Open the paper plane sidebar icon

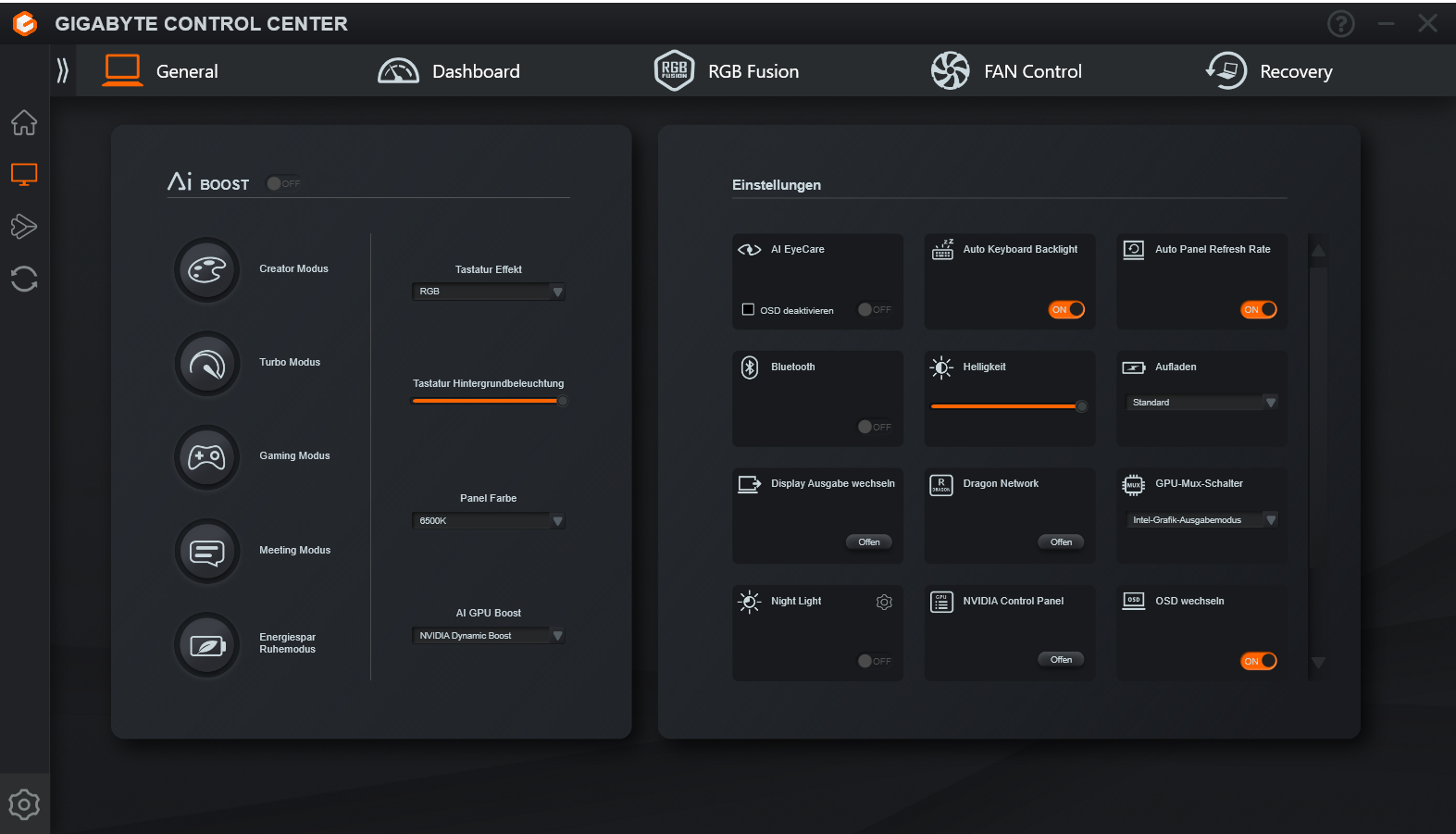(24, 226)
